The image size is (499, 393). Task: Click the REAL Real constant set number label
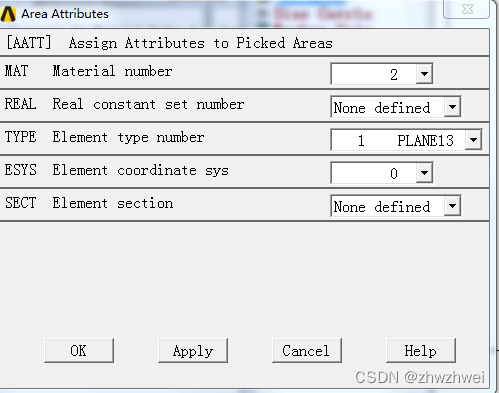tap(124, 104)
